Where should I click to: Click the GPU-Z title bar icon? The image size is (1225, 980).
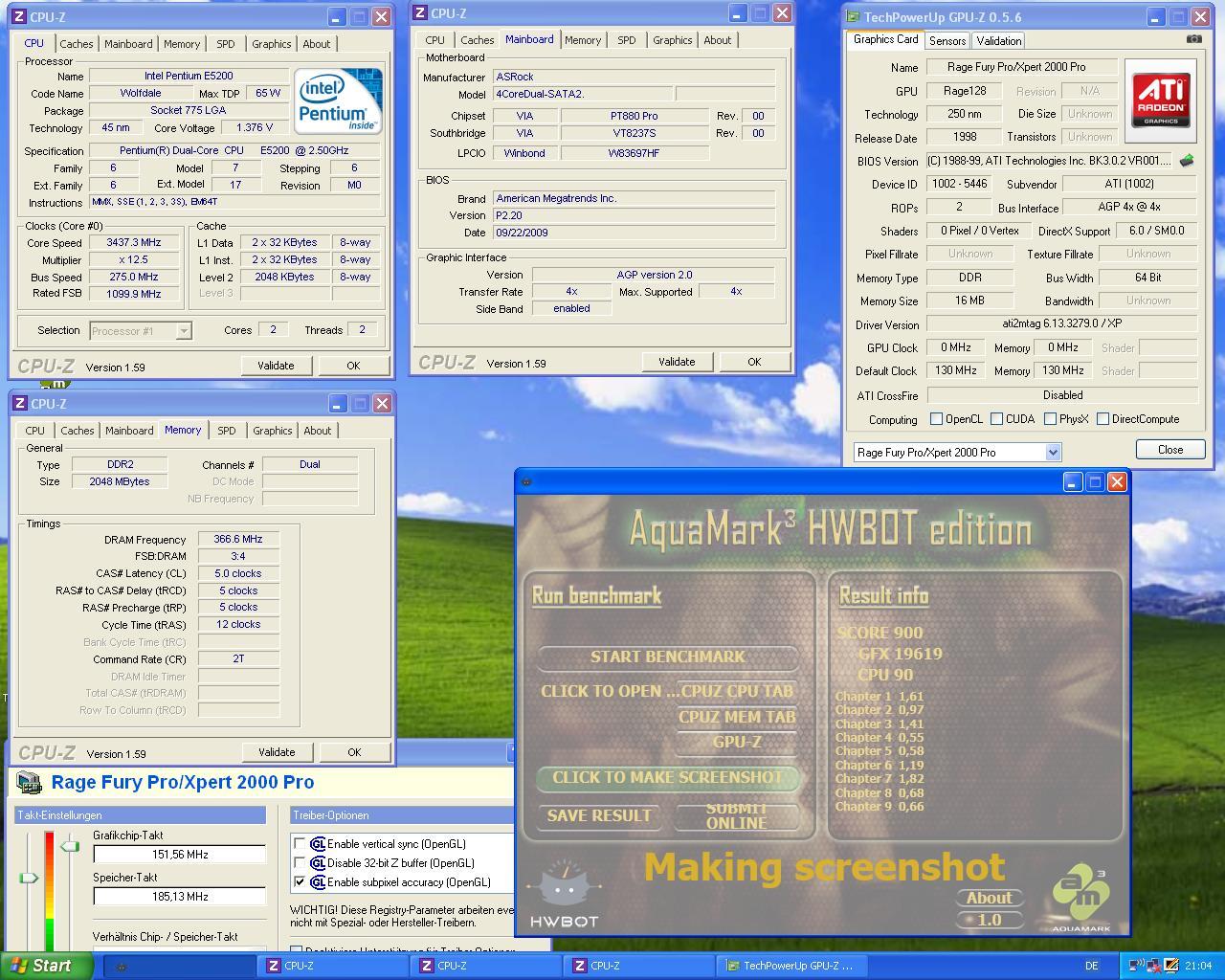coord(853,17)
